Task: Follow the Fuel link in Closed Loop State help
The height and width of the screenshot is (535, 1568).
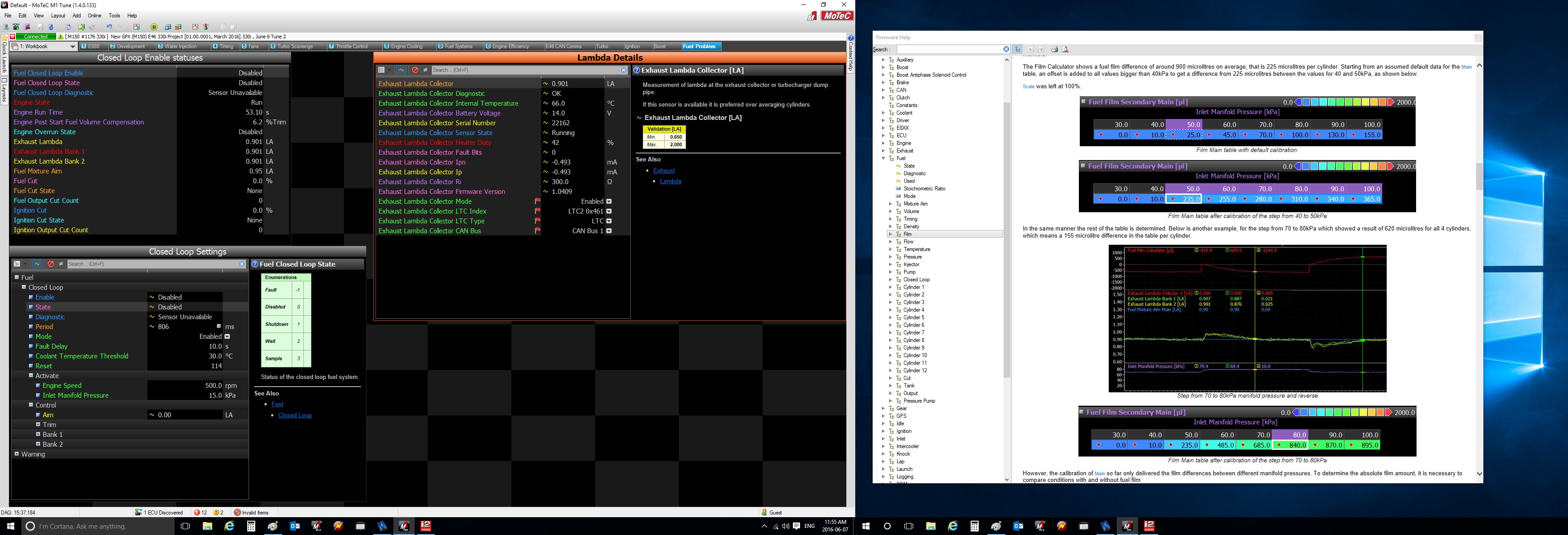Action: pos(278,405)
